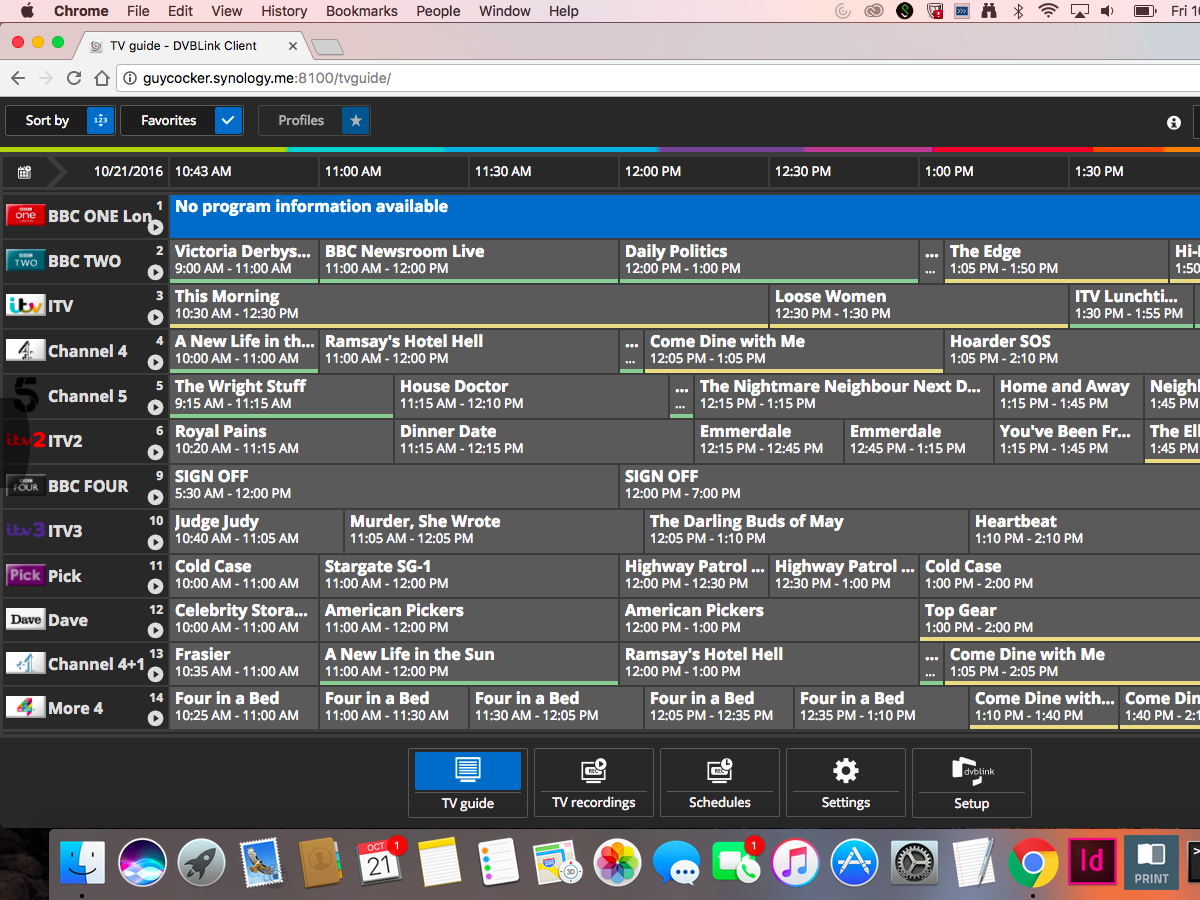Select The Edge program
The image size is (1200, 900).
point(1056,260)
